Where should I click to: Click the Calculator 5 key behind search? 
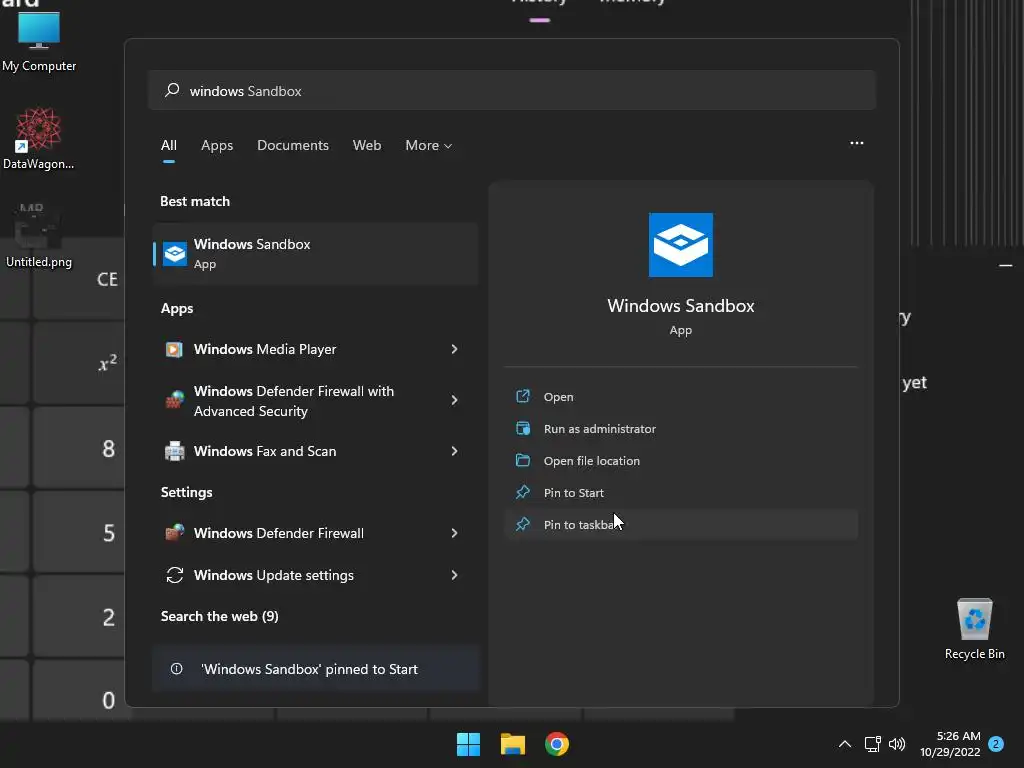tap(109, 533)
